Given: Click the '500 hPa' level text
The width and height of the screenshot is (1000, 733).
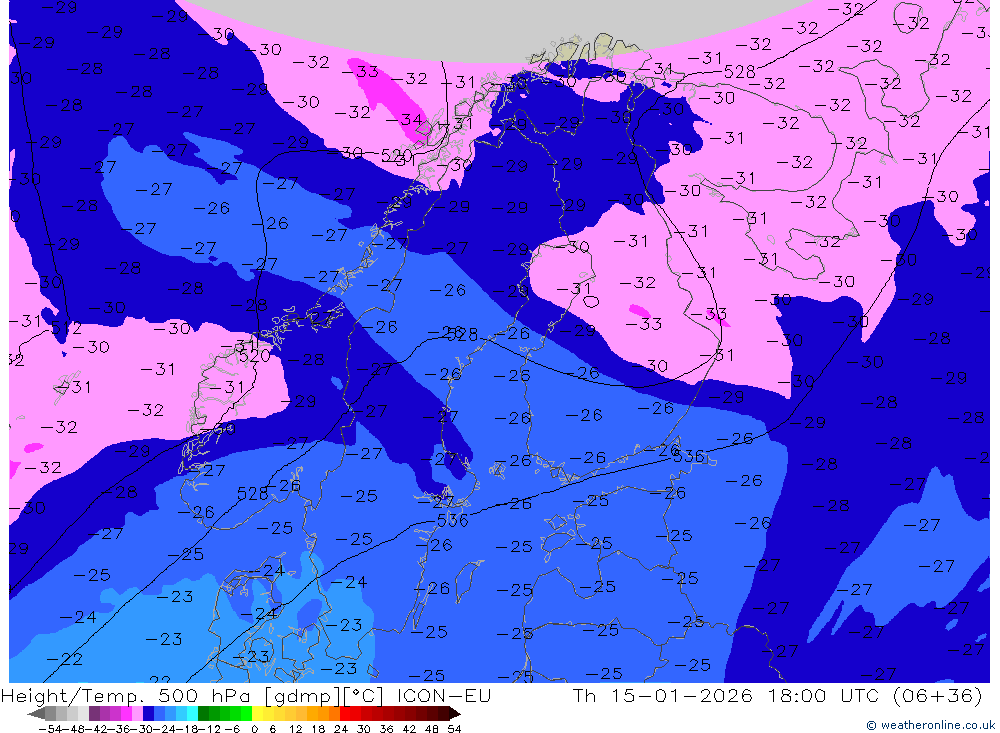Looking at the screenshot, I should click(203, 695).
